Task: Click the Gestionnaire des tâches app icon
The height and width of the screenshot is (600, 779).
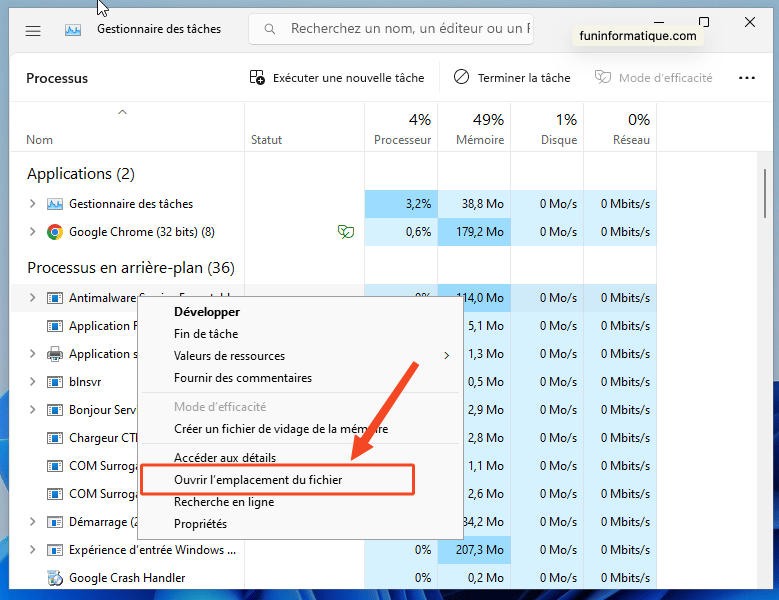Action: click(x=73, y=30)
